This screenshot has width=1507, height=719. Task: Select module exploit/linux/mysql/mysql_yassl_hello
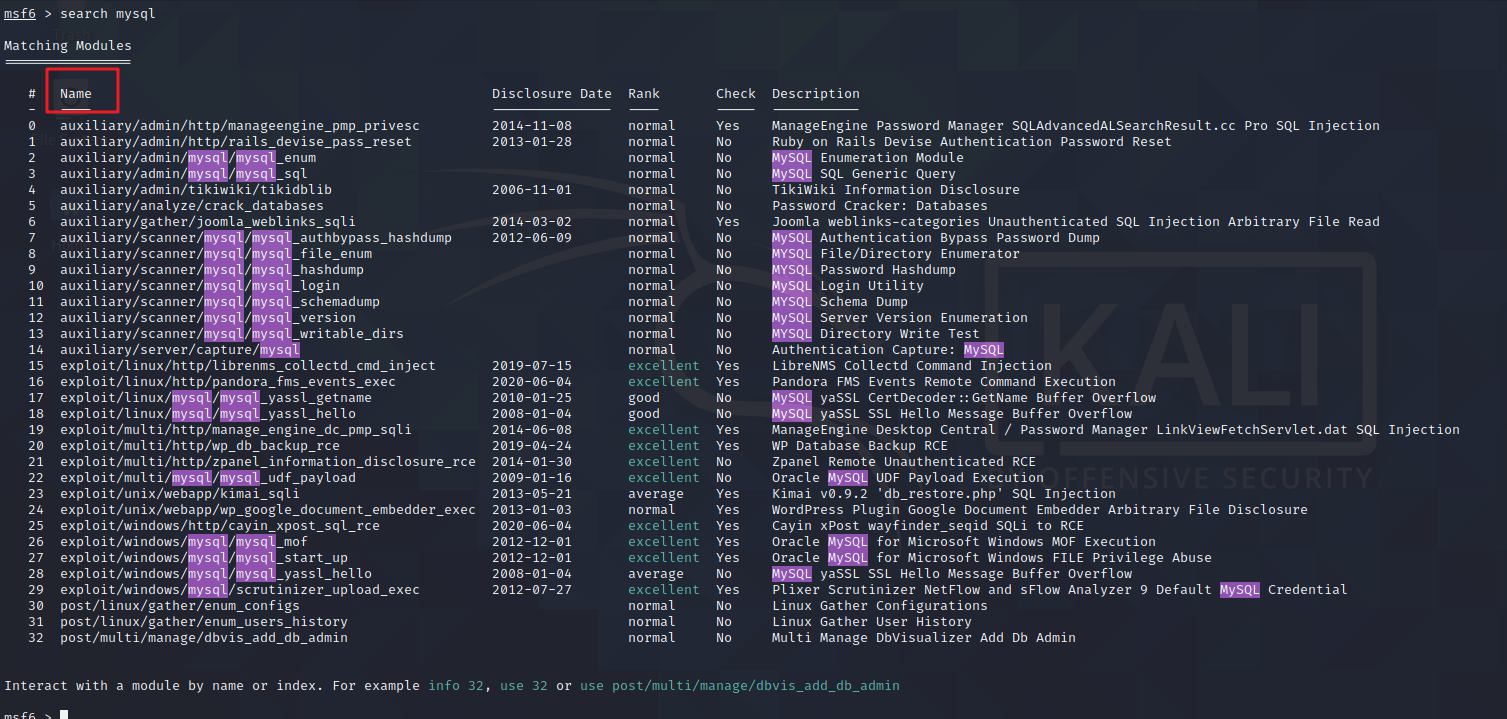pyautogui.click(x=208, y=414)
